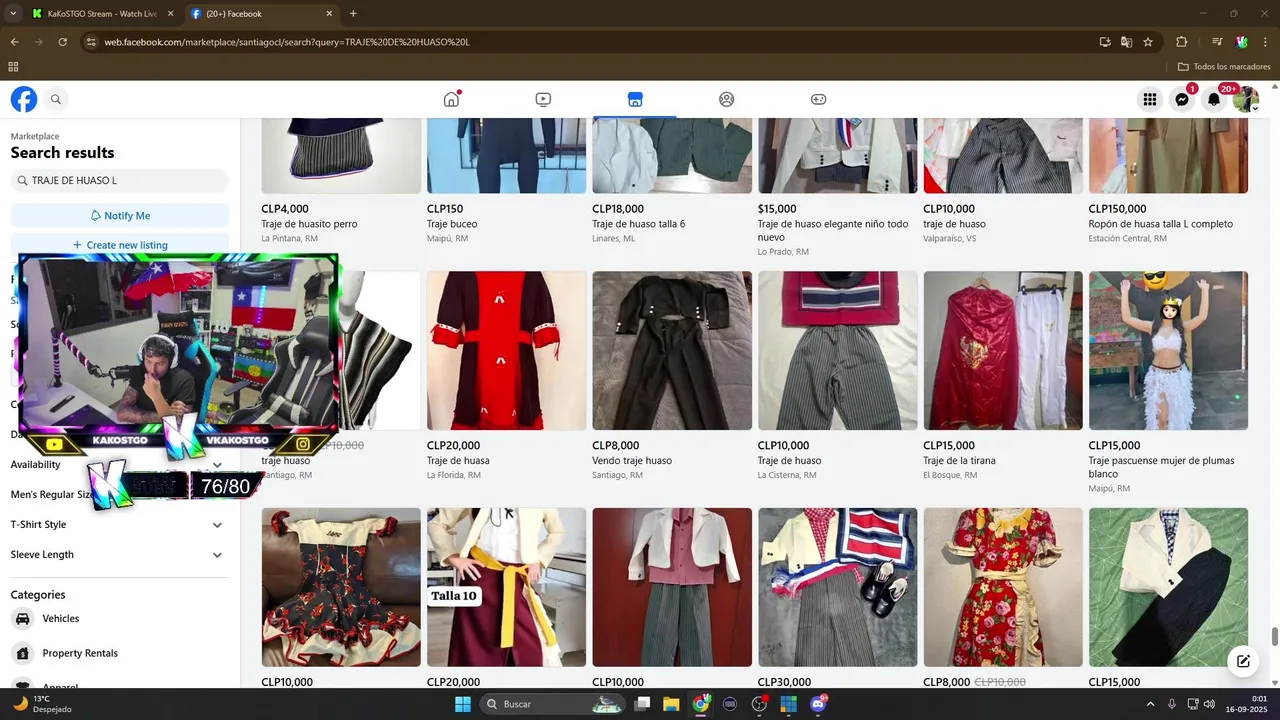The height and width of the screenshot is (720, 1280).
Task: Open the Gaming tab in top navigation
Action: 818,99
